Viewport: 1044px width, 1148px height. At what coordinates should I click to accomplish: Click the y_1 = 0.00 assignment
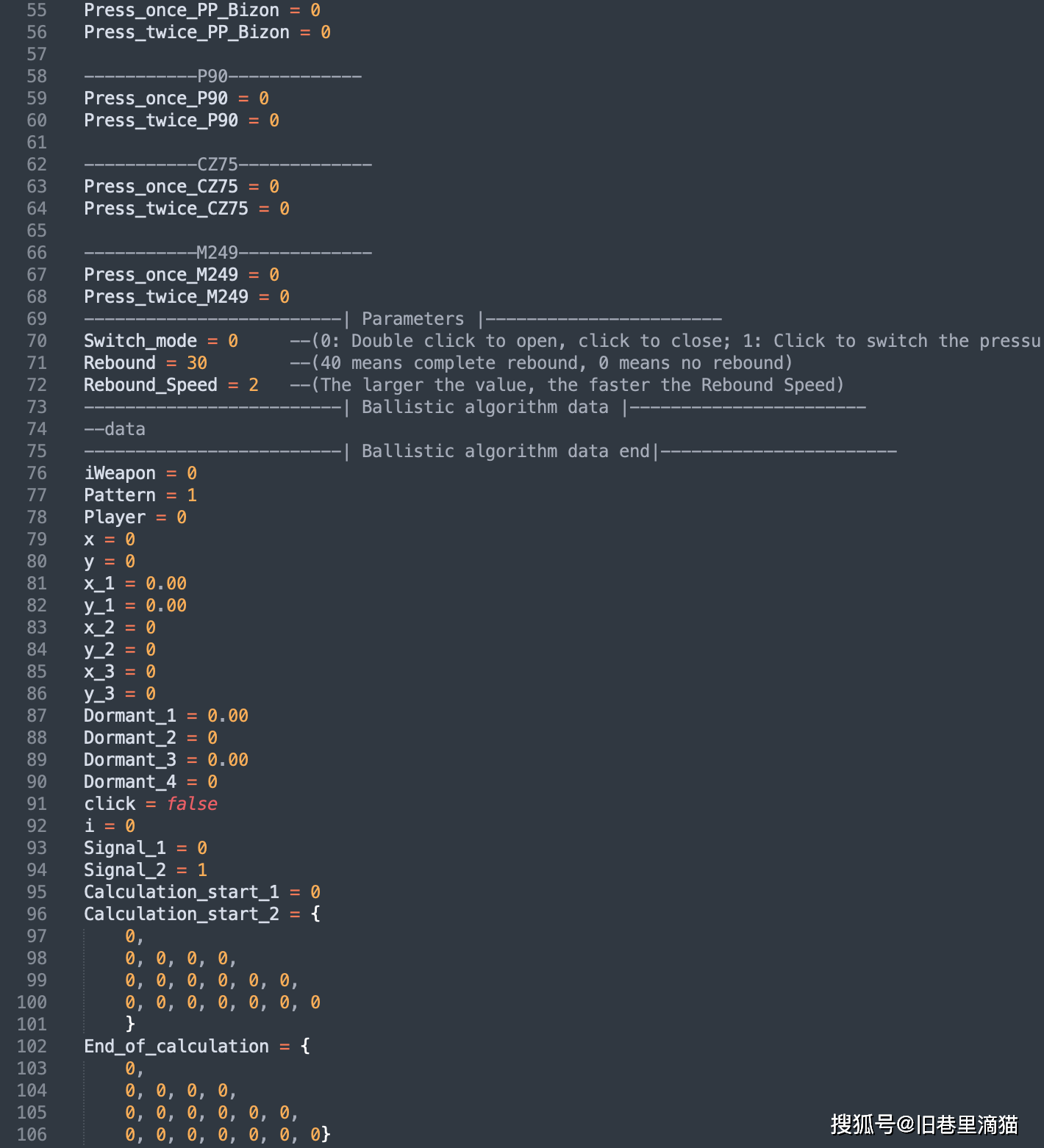pyautogui.click(x=135, y=606)
